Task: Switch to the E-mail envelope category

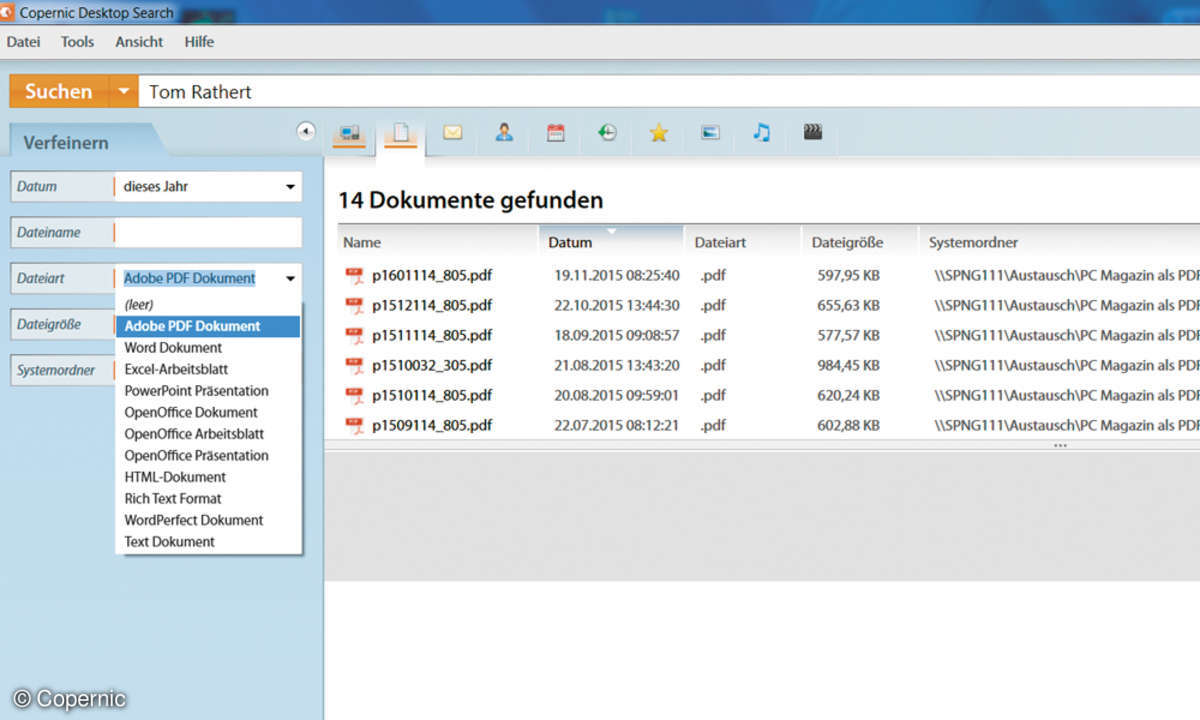Action: 452,132
